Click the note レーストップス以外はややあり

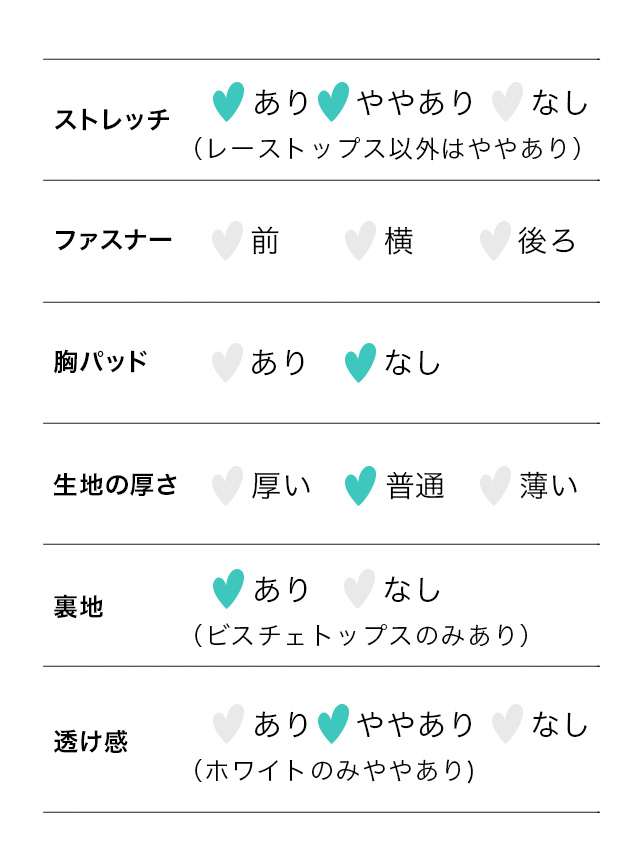pos(388,149)
